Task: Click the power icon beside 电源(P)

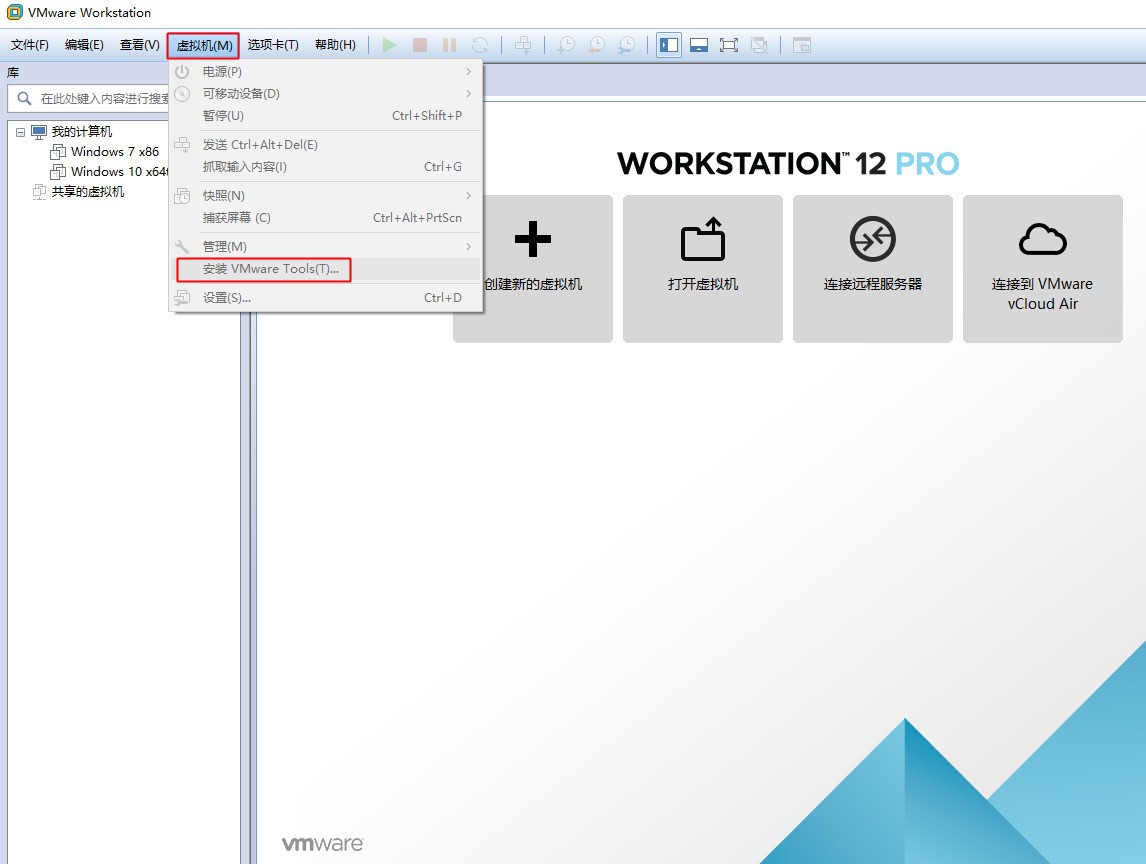Action: (182, 72)
